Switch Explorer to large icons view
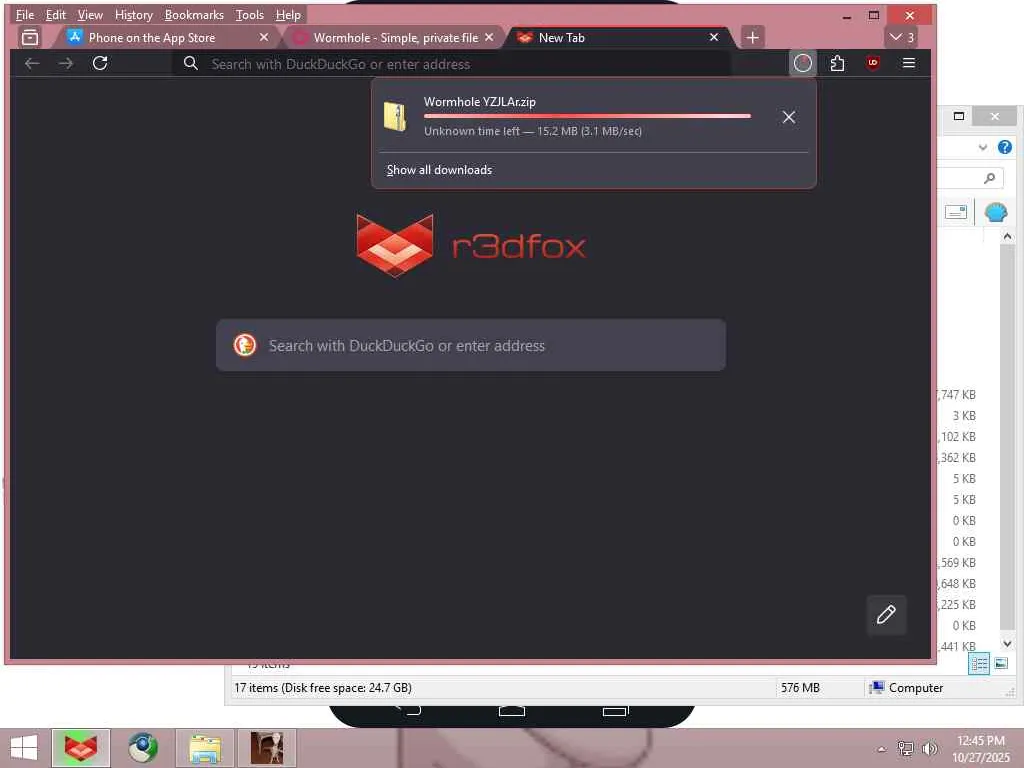Image resolution: width=1024 pixels, height=768 pixels. click(x=1000, y=664)
